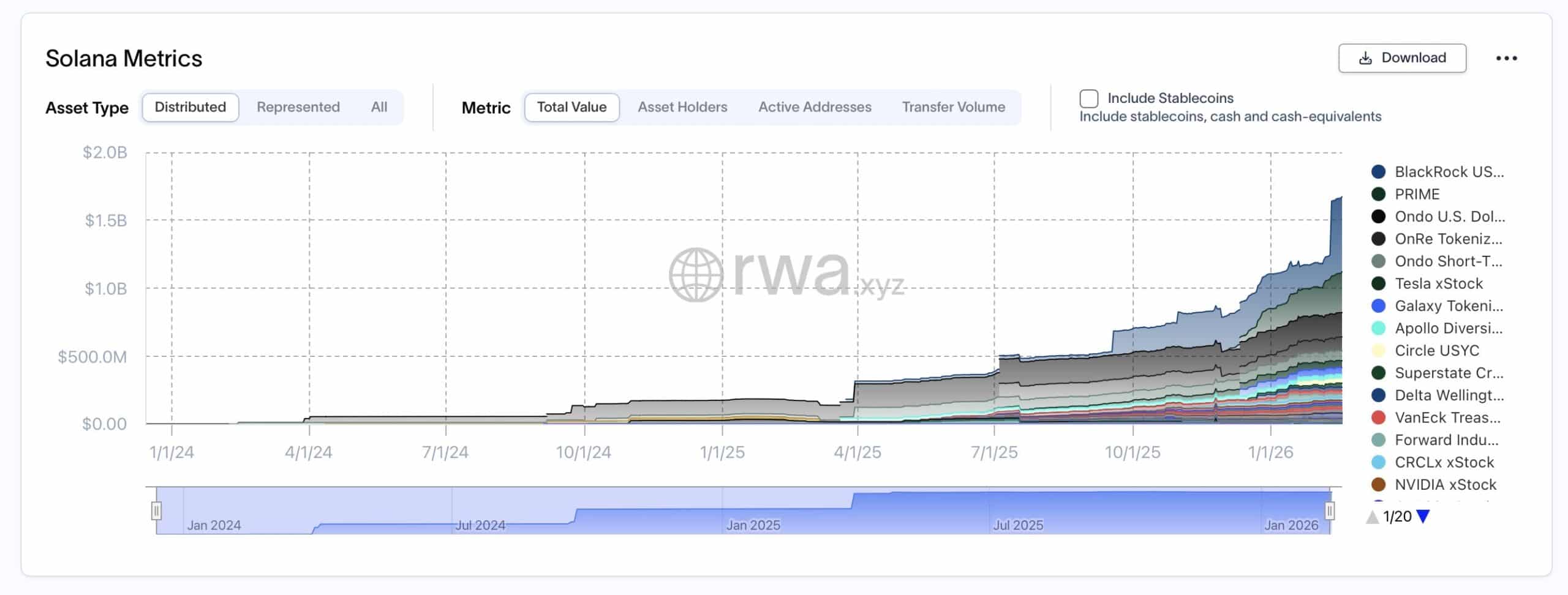Go to next legend page arrow
Viewport: 1568px width, 595px height.
click(1423, 517)
